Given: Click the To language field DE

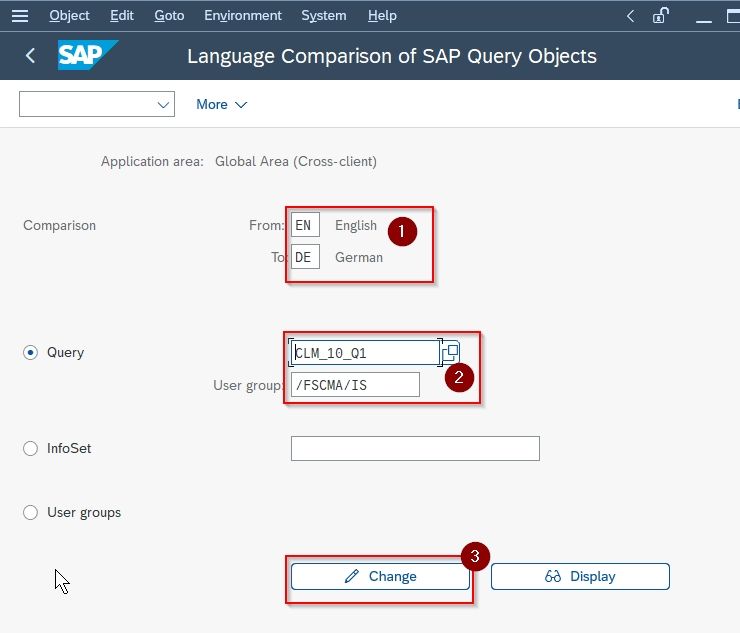Looking at the screenshot, I should click(305, 257).
